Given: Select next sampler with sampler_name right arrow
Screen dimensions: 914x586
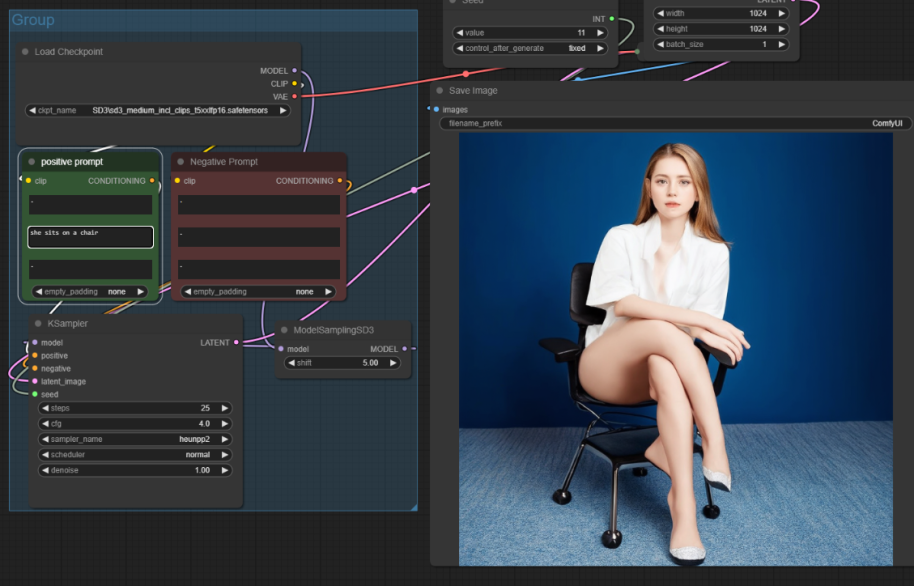Looking at the screenshot, I should tap(224, 439).
